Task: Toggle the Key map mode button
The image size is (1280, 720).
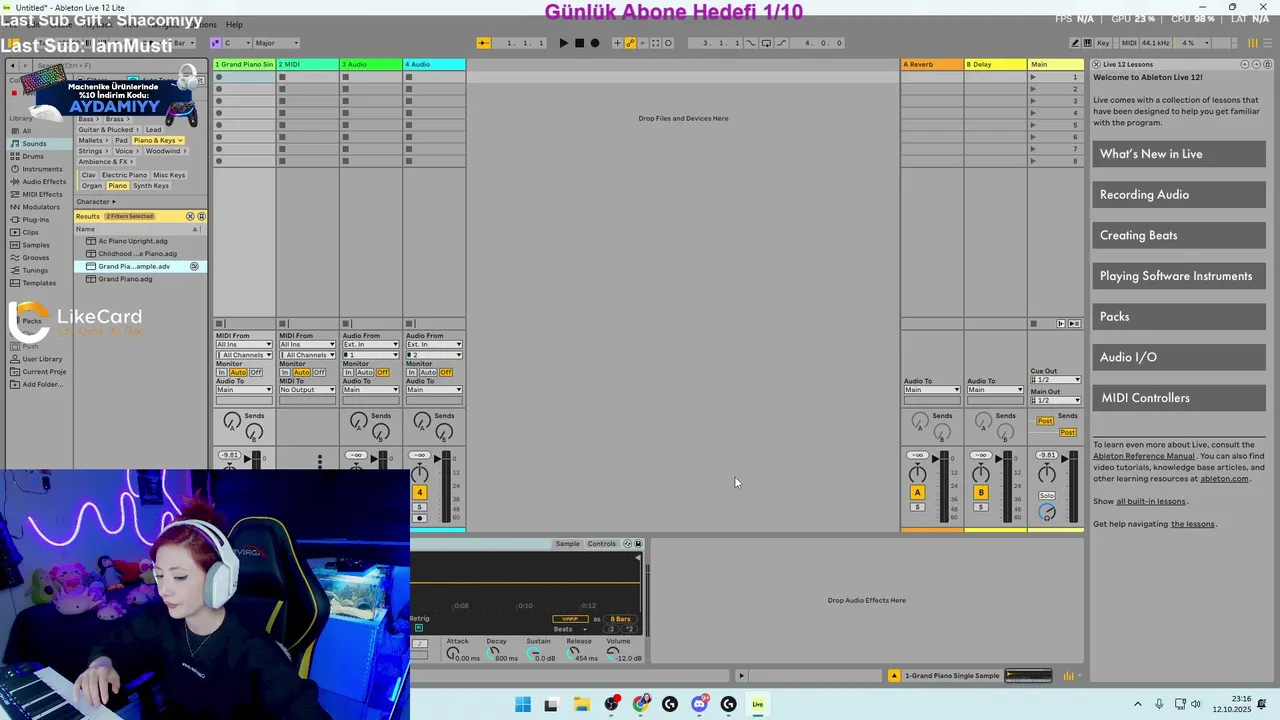Action: coord(1104,43)
